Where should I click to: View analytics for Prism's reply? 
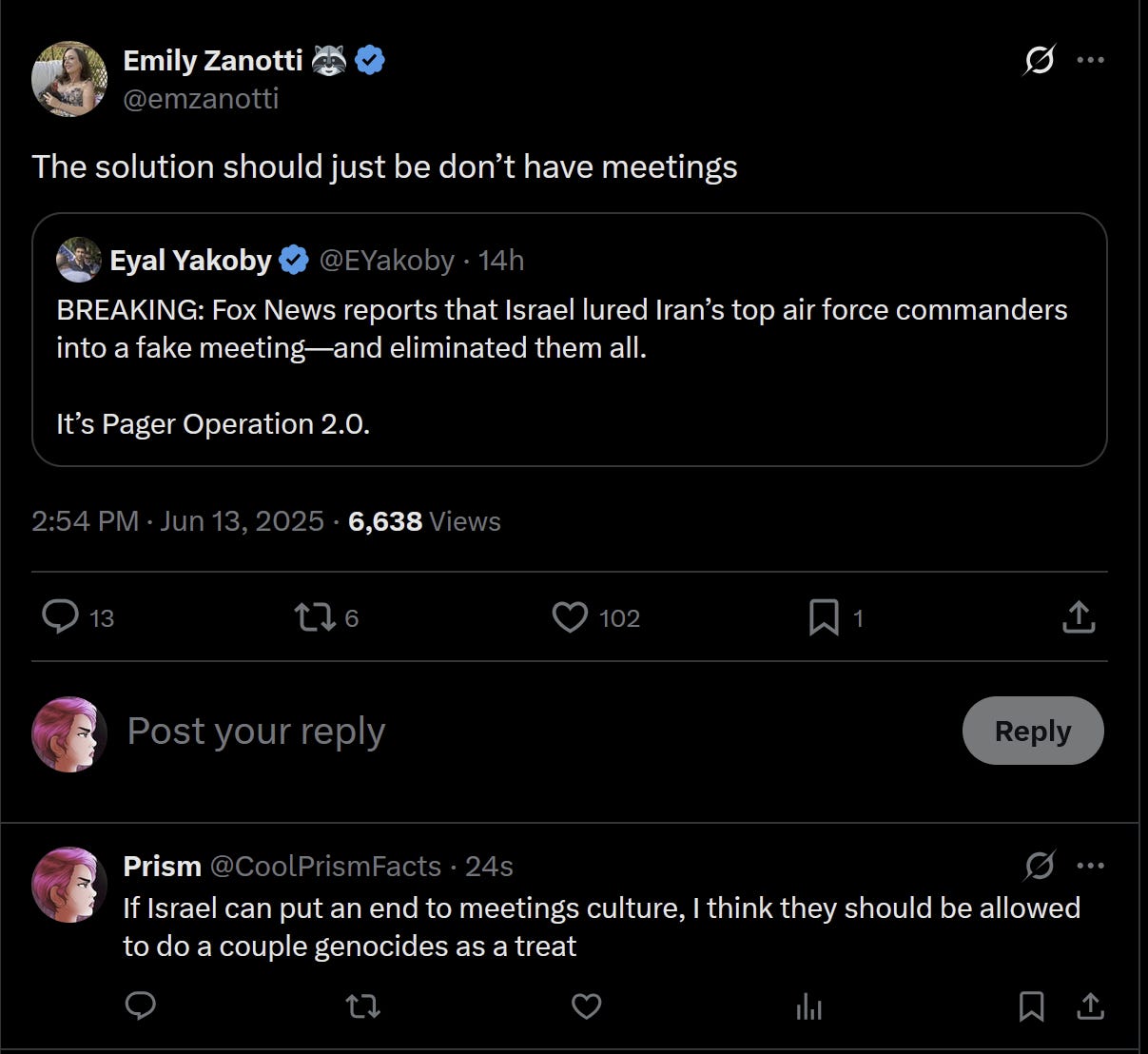809,1005
